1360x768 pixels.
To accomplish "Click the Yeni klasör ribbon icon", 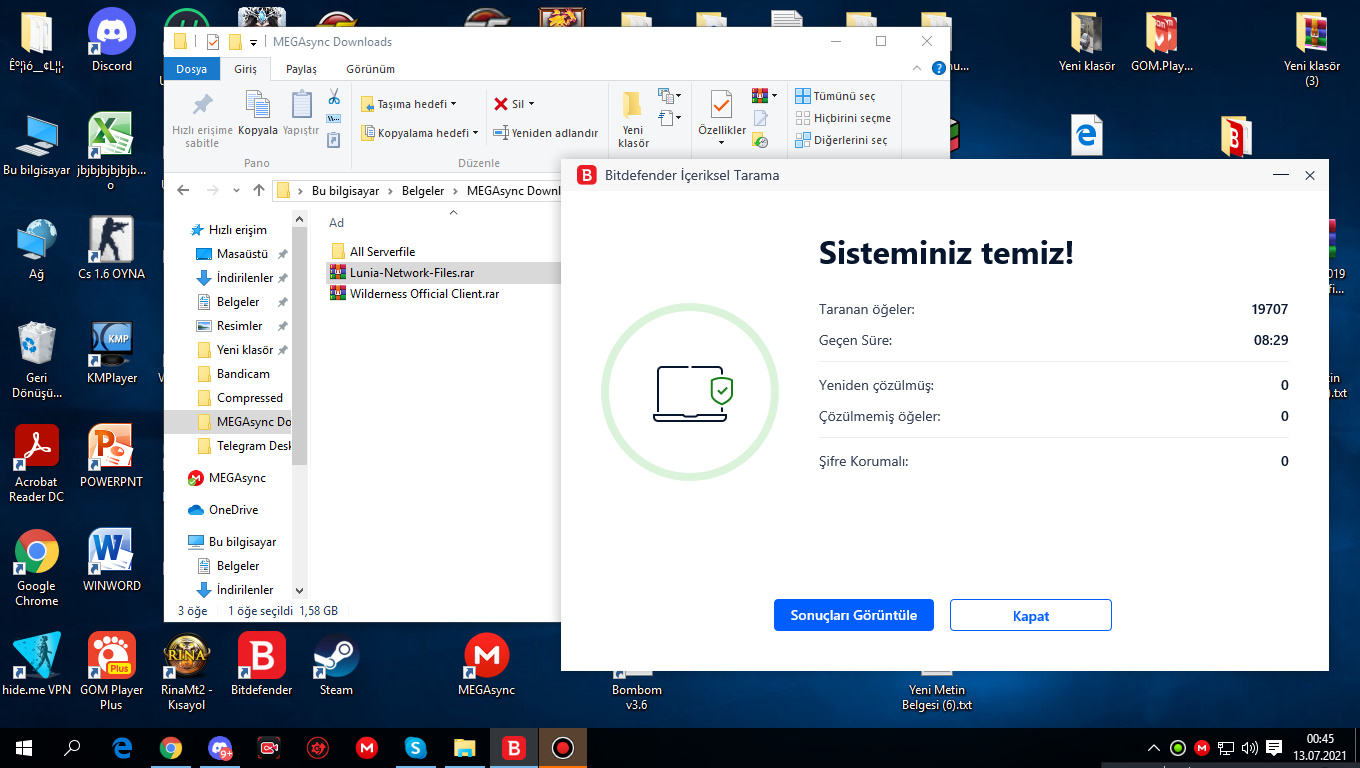I will coord(633,118).
